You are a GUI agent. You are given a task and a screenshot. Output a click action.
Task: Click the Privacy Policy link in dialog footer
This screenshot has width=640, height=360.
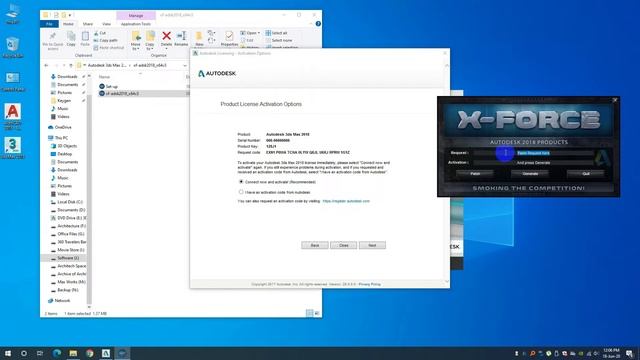pos(369,284)
